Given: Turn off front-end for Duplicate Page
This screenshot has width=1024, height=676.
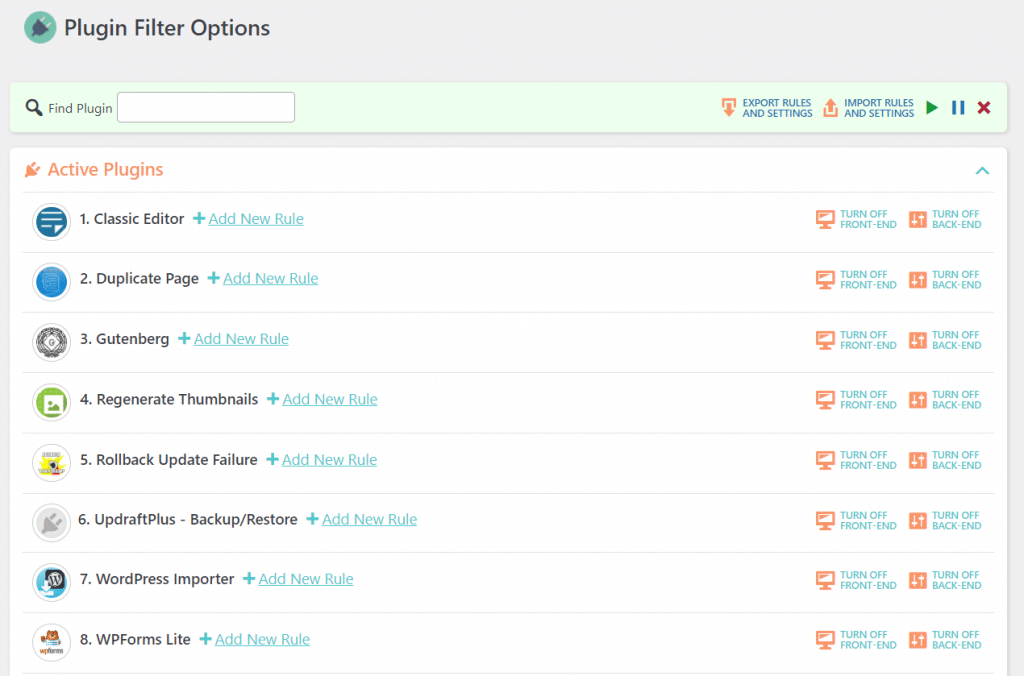Looking at the screenshot, I should coord(856,280).
